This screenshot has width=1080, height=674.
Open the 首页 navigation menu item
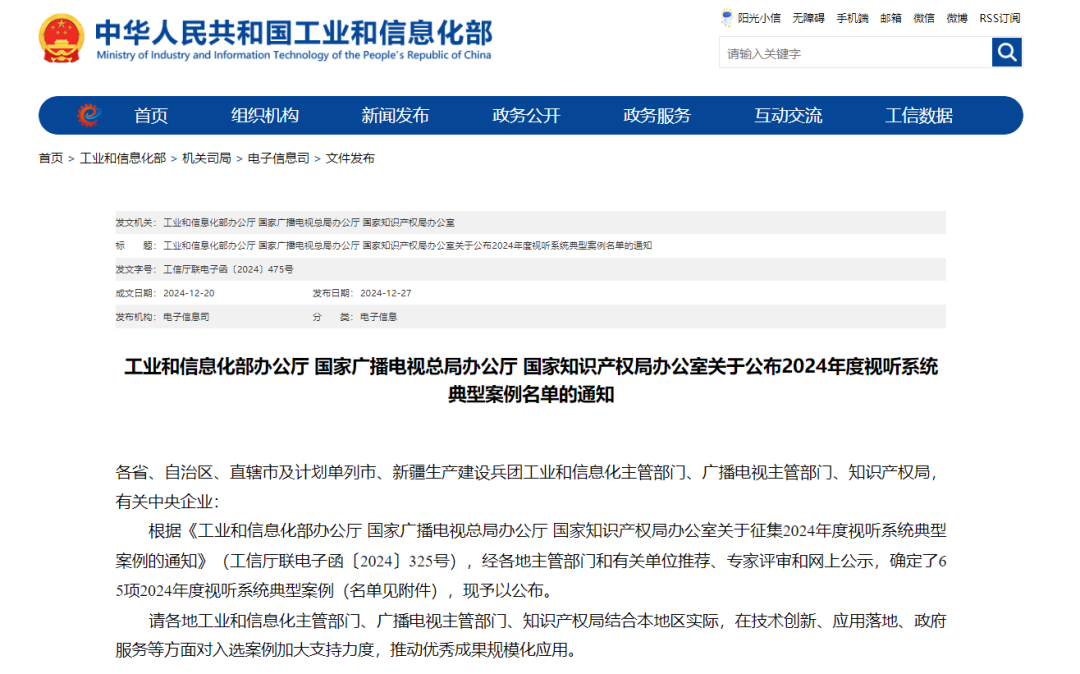[x=151, y=115]
